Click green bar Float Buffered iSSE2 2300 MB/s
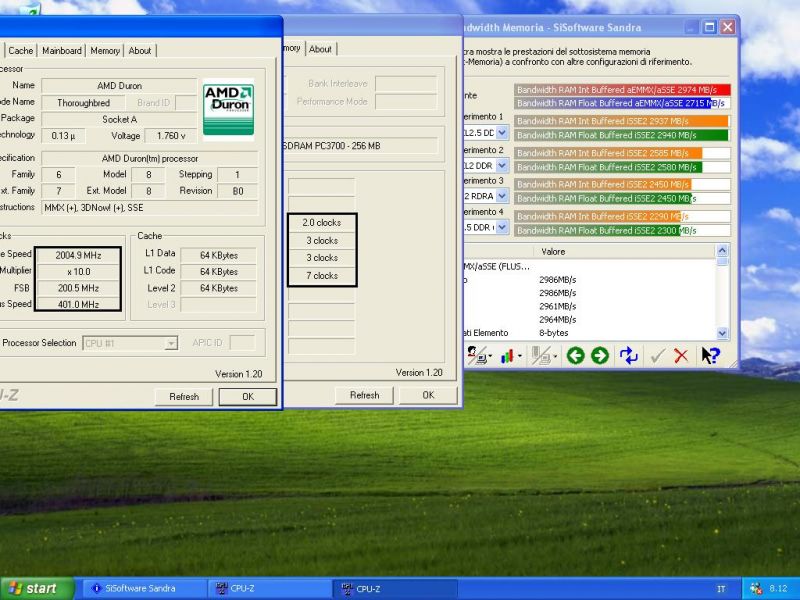Screen dimensions: 800x600 click(x=597, y=231)
